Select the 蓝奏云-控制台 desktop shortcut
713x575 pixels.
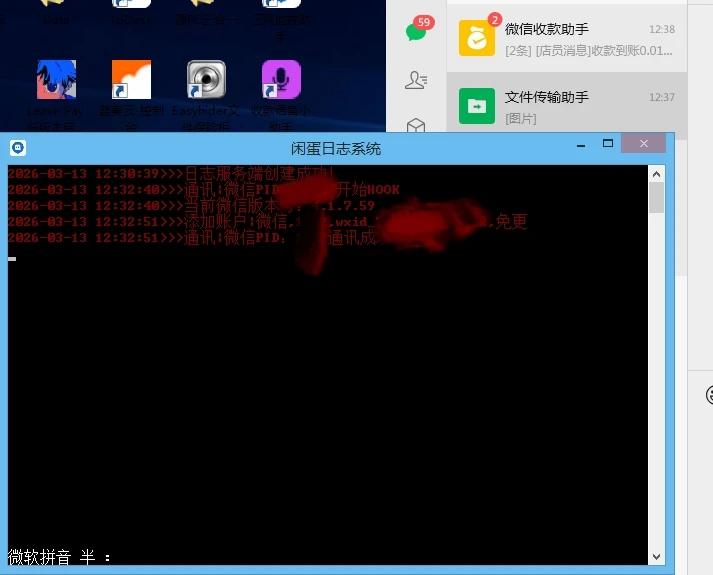coord(131,80)
